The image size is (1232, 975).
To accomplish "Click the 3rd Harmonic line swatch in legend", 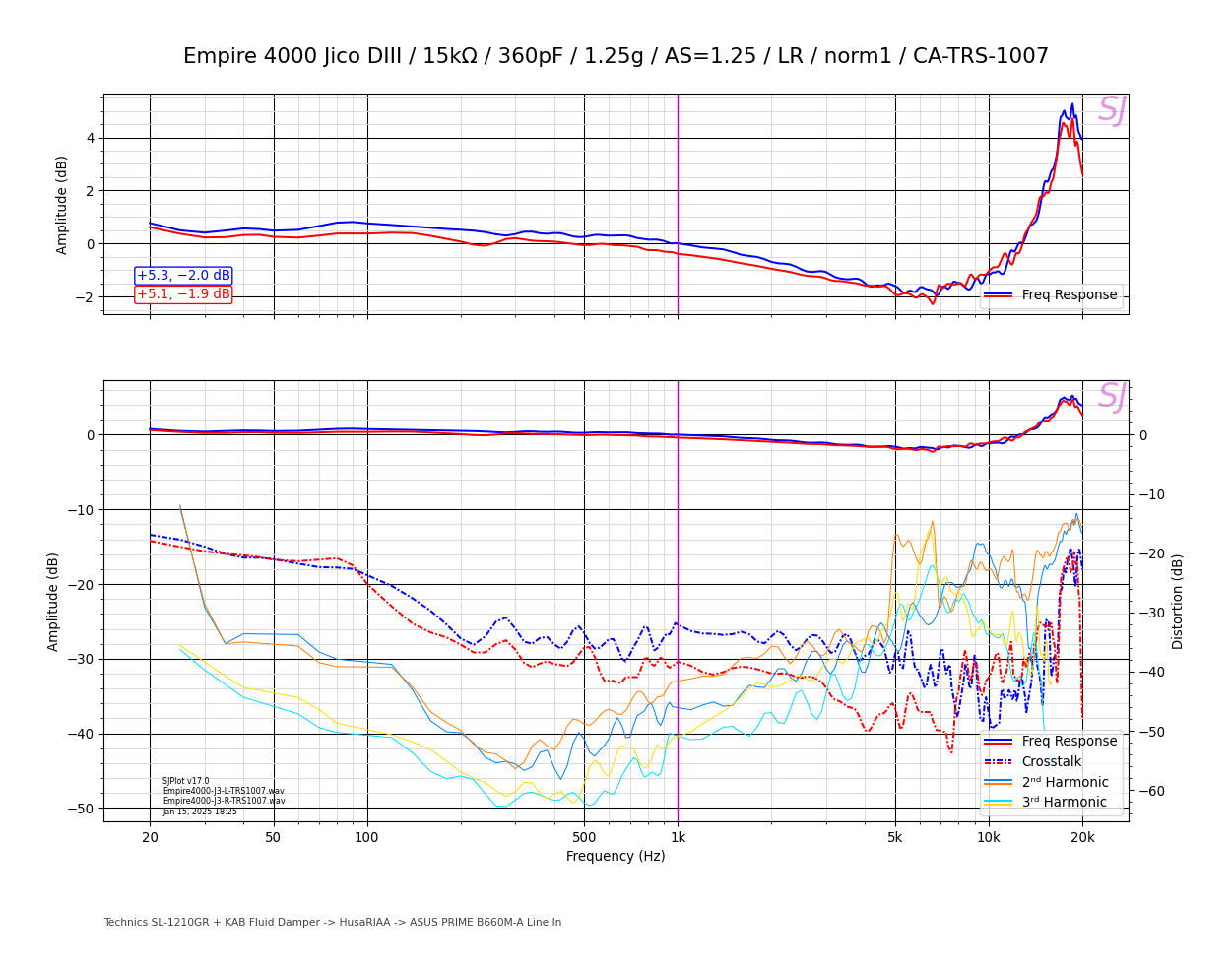I will [998, 802].
